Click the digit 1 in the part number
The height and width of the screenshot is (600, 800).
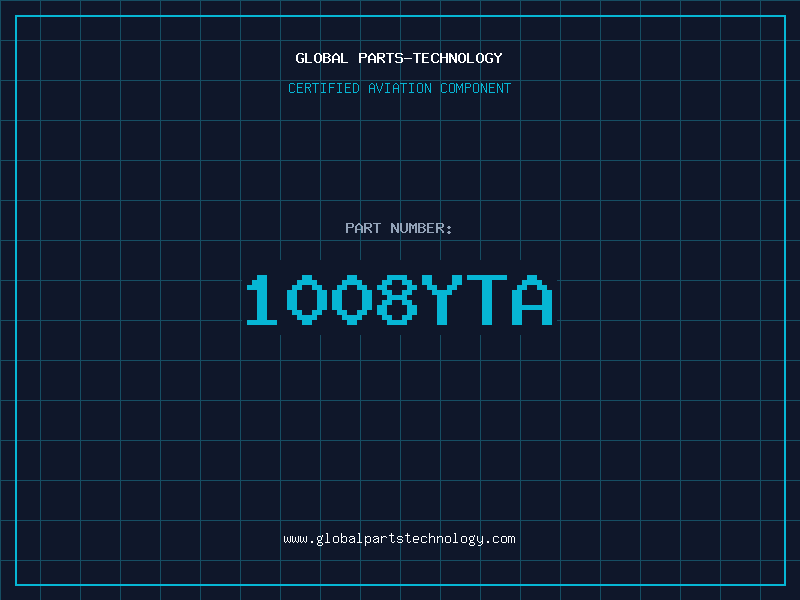tap(262, 299)
